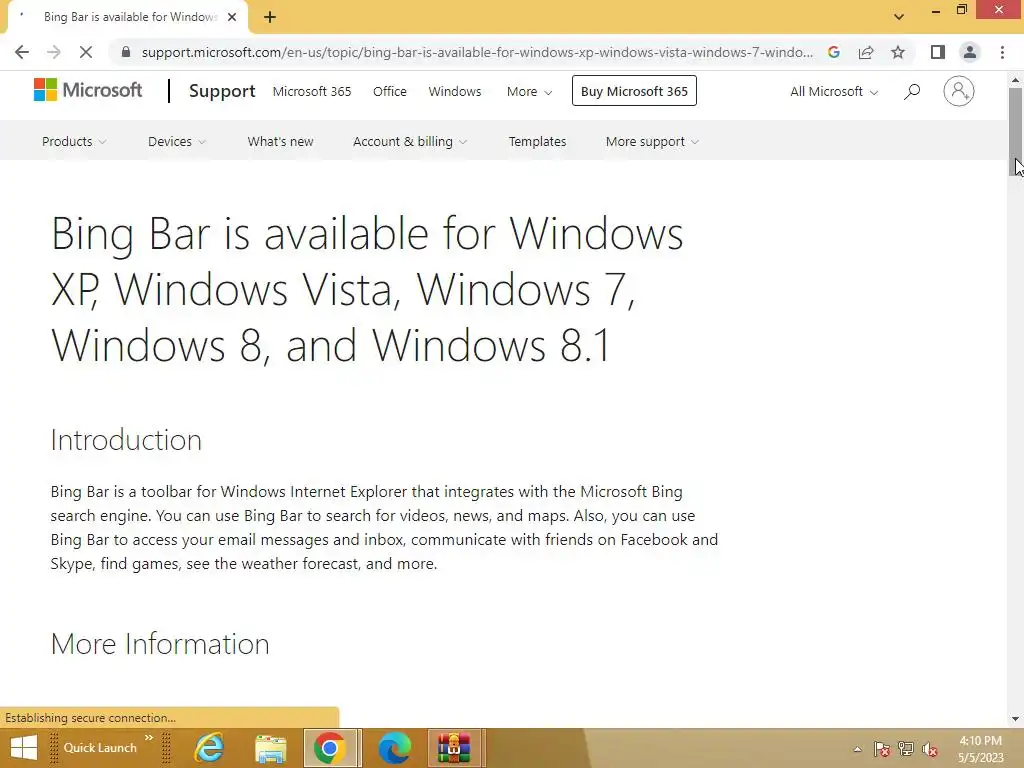This screenshot has height=768, width=1024.
Task: Expand the Devices menu
Action: [177, 141]
